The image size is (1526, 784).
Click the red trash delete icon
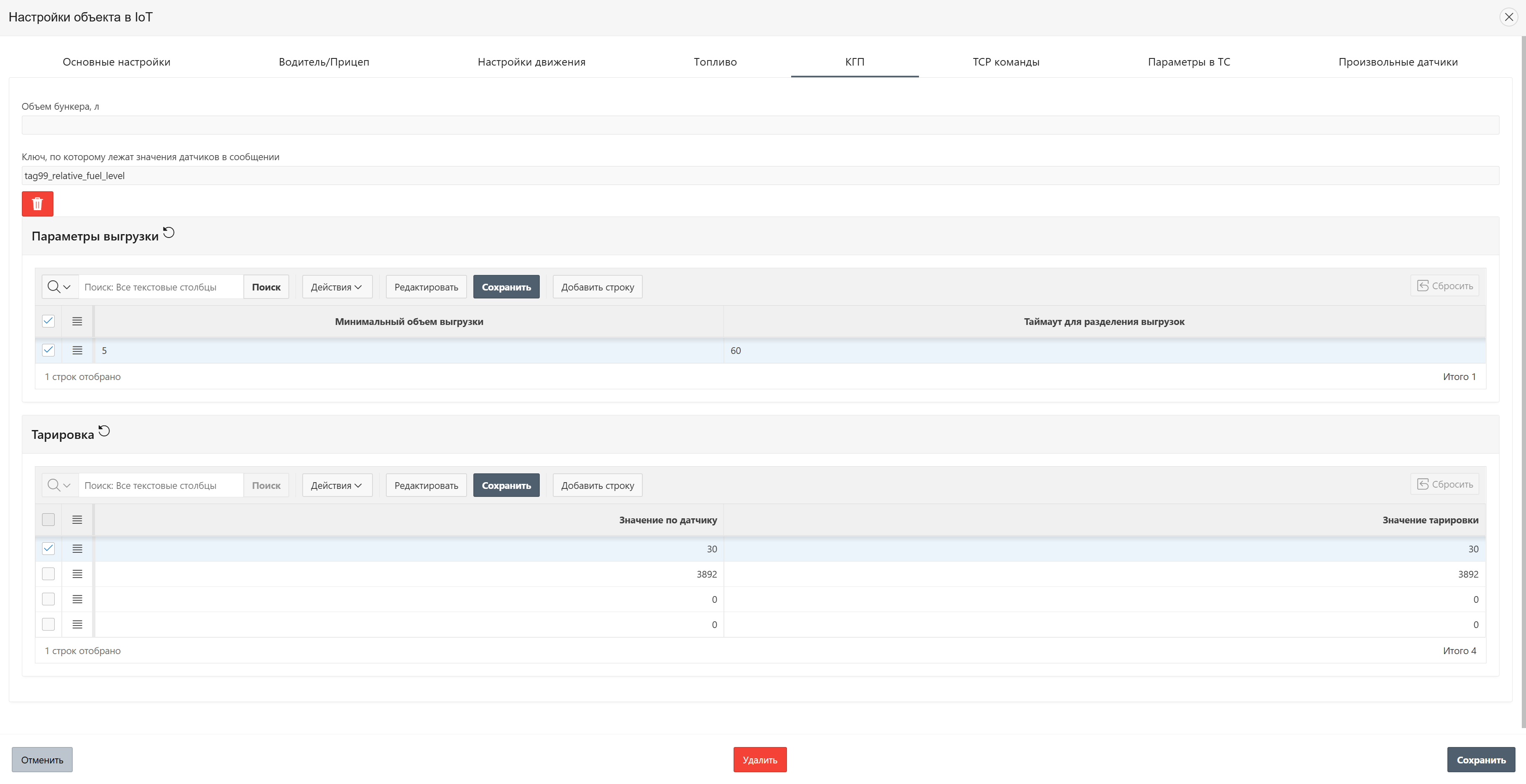pos(37,204)
